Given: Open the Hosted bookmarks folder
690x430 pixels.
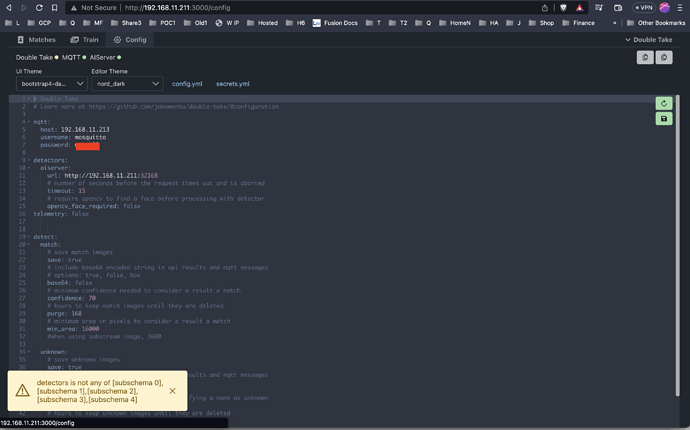Looking at the screenshot, I should [x=262, y=23].
